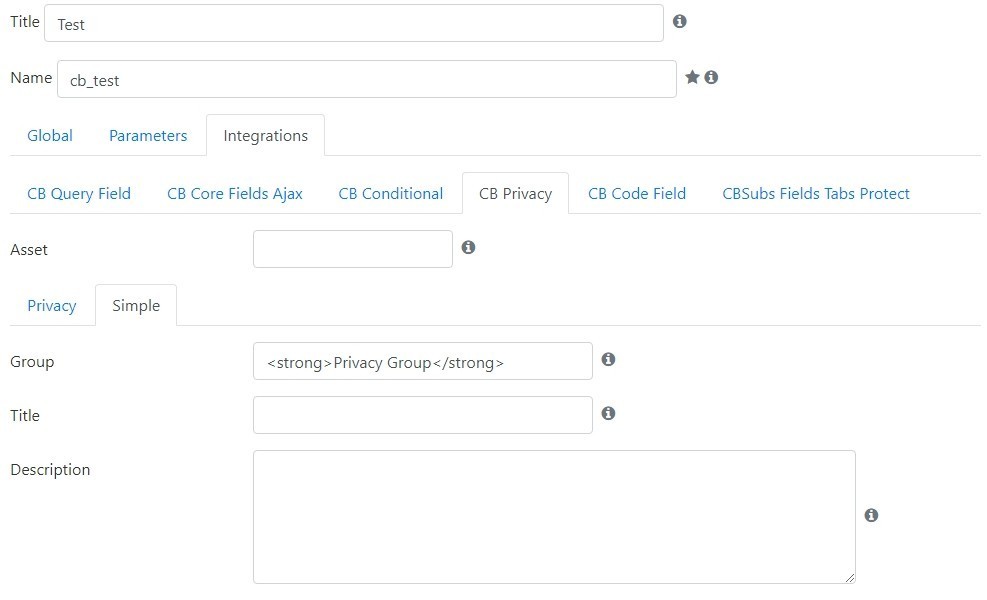This screenshot has height=600, width=987.
Task: Click the info icon next to the Asset field
Action: pos(468,247)
